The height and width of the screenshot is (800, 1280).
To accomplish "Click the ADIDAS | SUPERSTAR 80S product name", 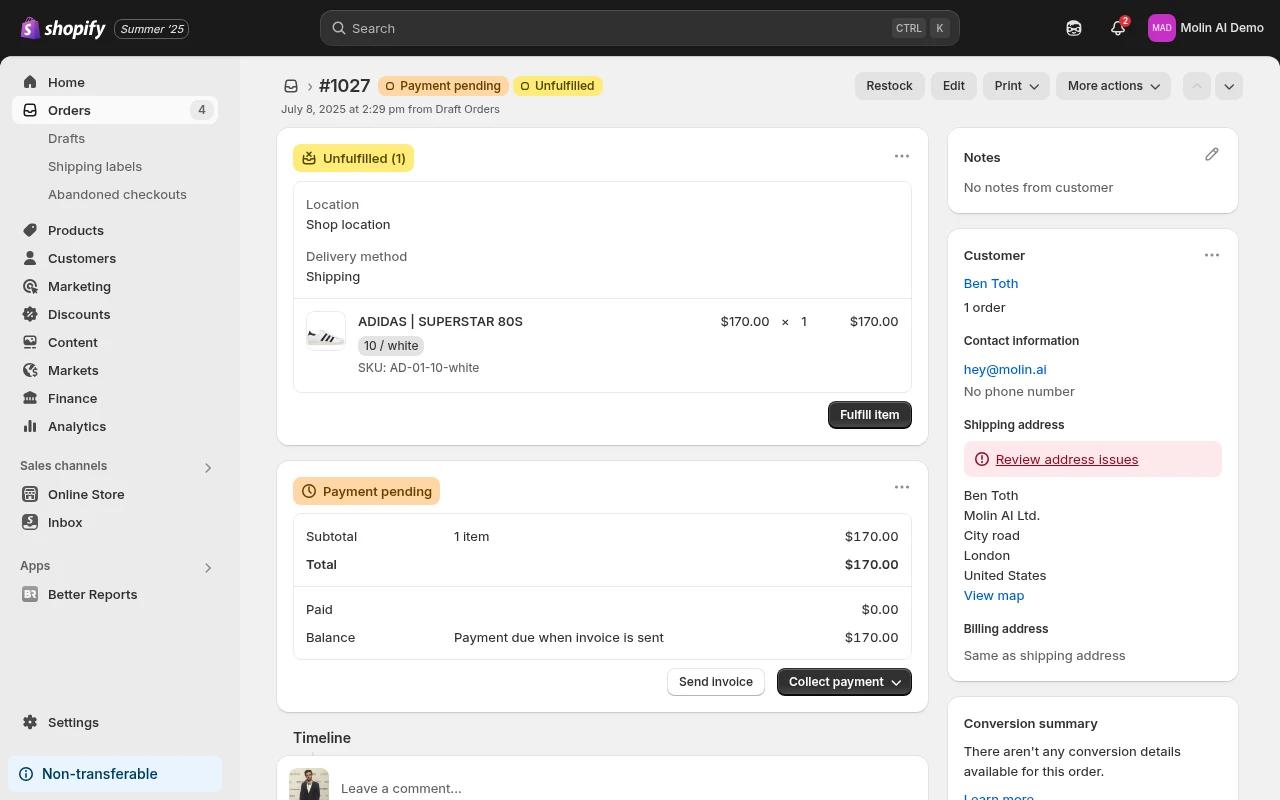I will tap(440, 321).
